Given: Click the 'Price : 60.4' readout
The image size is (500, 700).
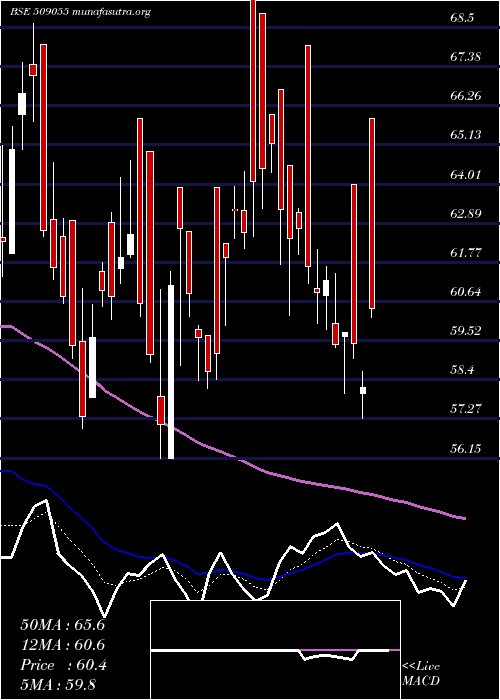Looking at the screenshot, I should pos(63,665).
